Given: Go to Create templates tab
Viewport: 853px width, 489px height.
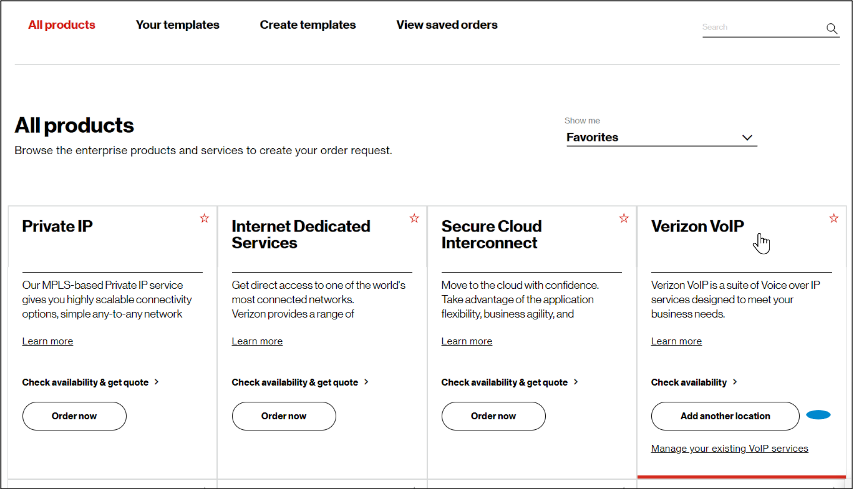Looking at the screenshot, I should (x=307, y=25).
